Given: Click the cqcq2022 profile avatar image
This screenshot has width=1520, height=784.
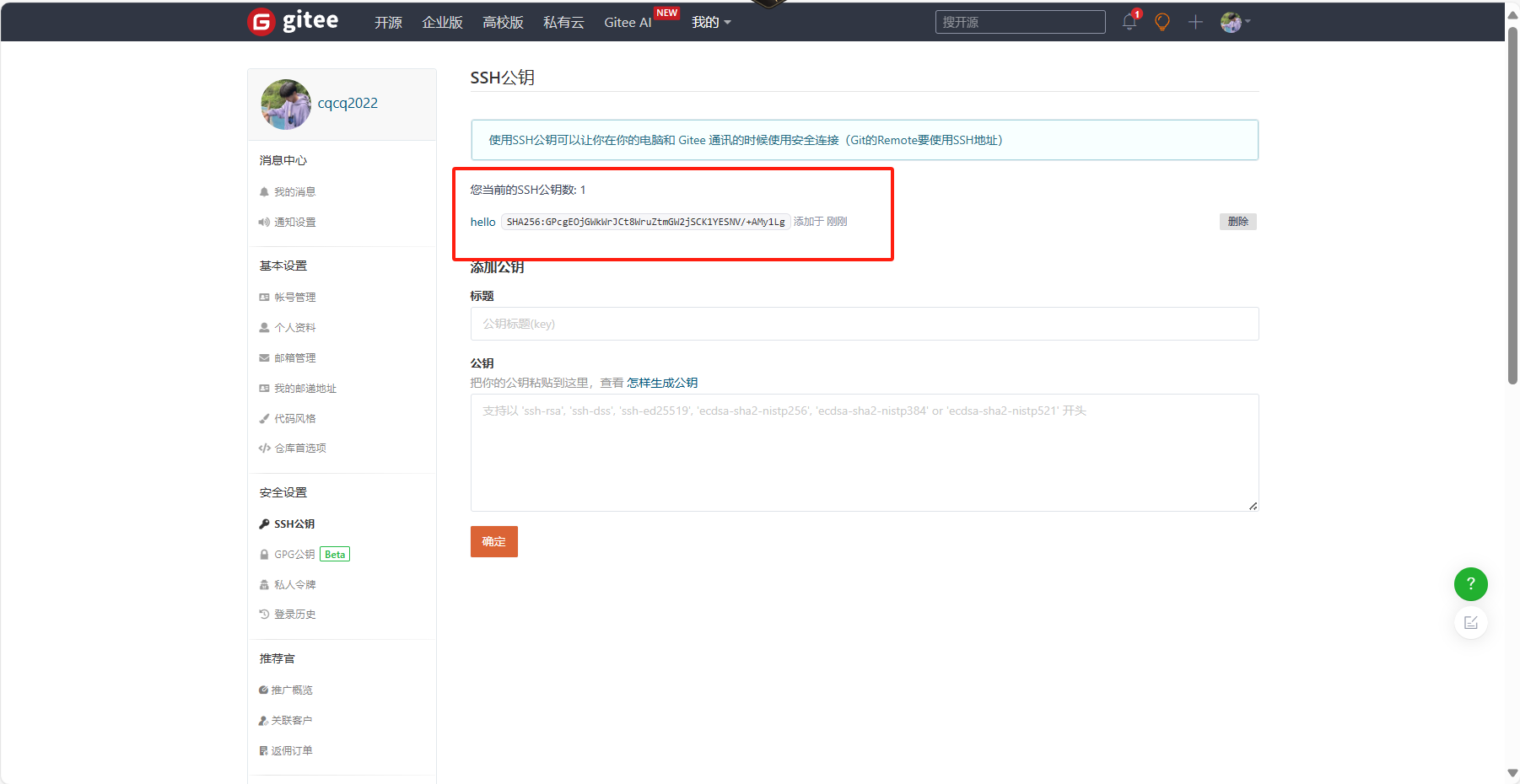Looking at the screenshot, I should 286,104.
